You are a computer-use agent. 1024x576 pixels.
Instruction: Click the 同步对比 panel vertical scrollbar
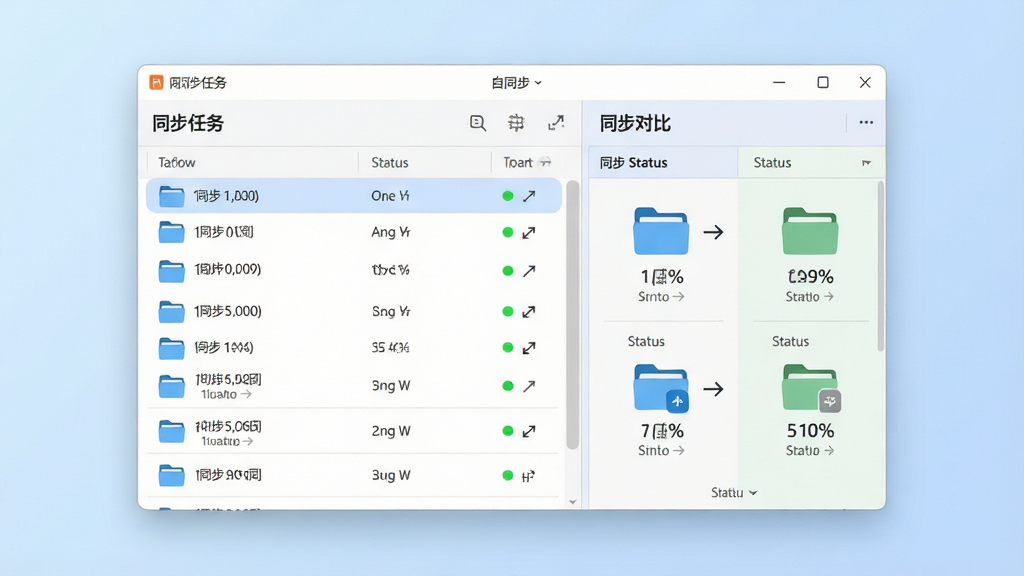pyautogui.click(x=880, y=266)
